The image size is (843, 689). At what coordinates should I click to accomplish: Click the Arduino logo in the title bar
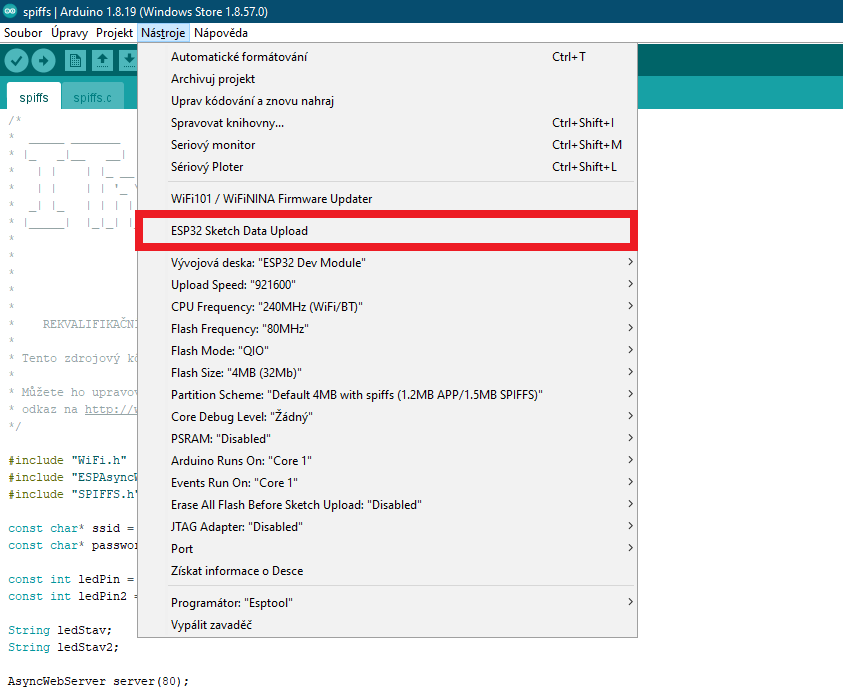[x=10, y=11]
